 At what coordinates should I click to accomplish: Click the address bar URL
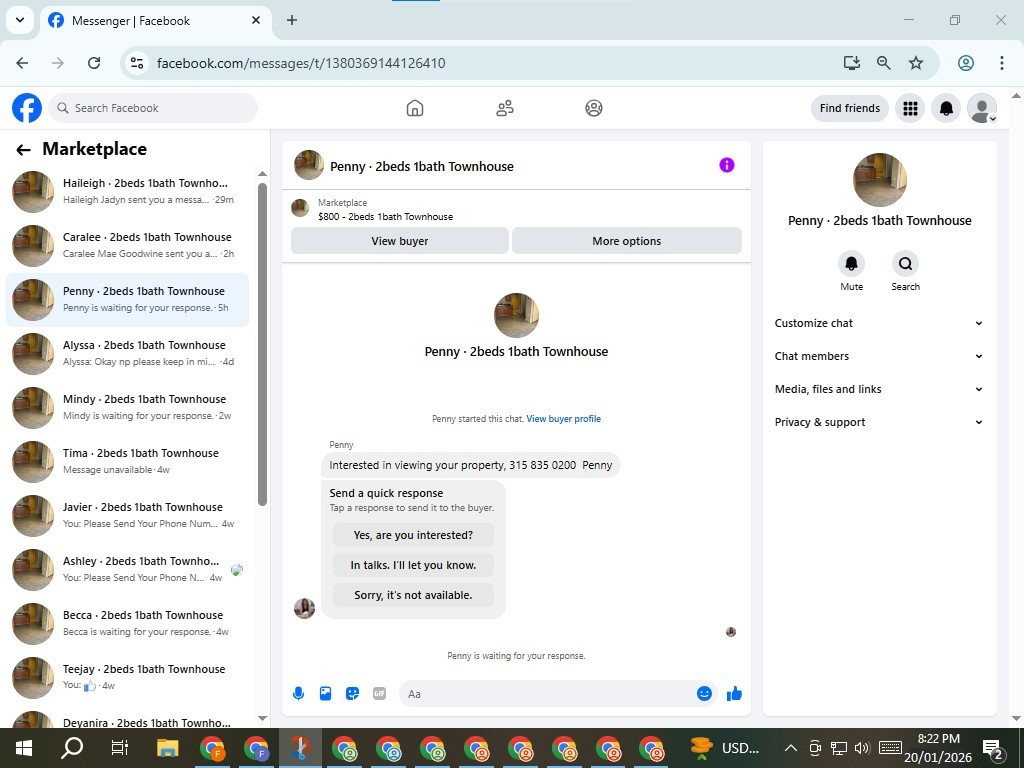pyautogui.click(x=301, y=63)
